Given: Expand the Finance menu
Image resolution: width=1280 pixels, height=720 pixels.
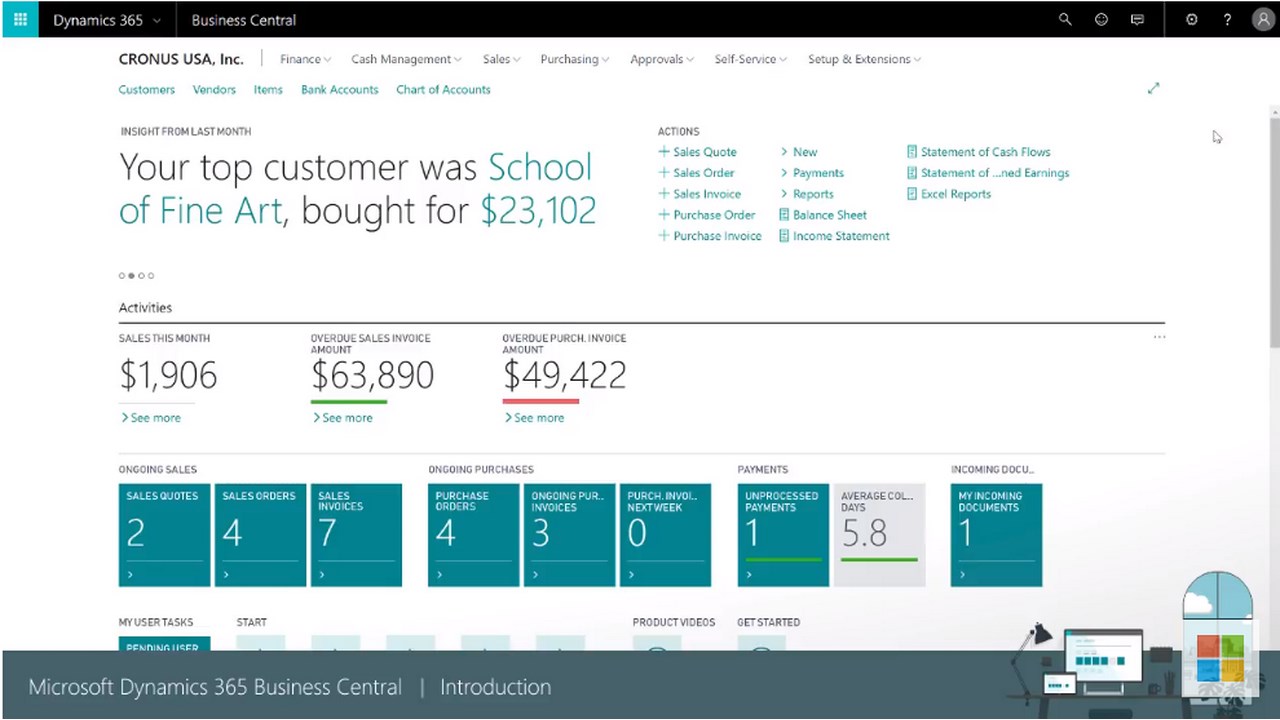Looking at the screenshot, I should 306,59.
